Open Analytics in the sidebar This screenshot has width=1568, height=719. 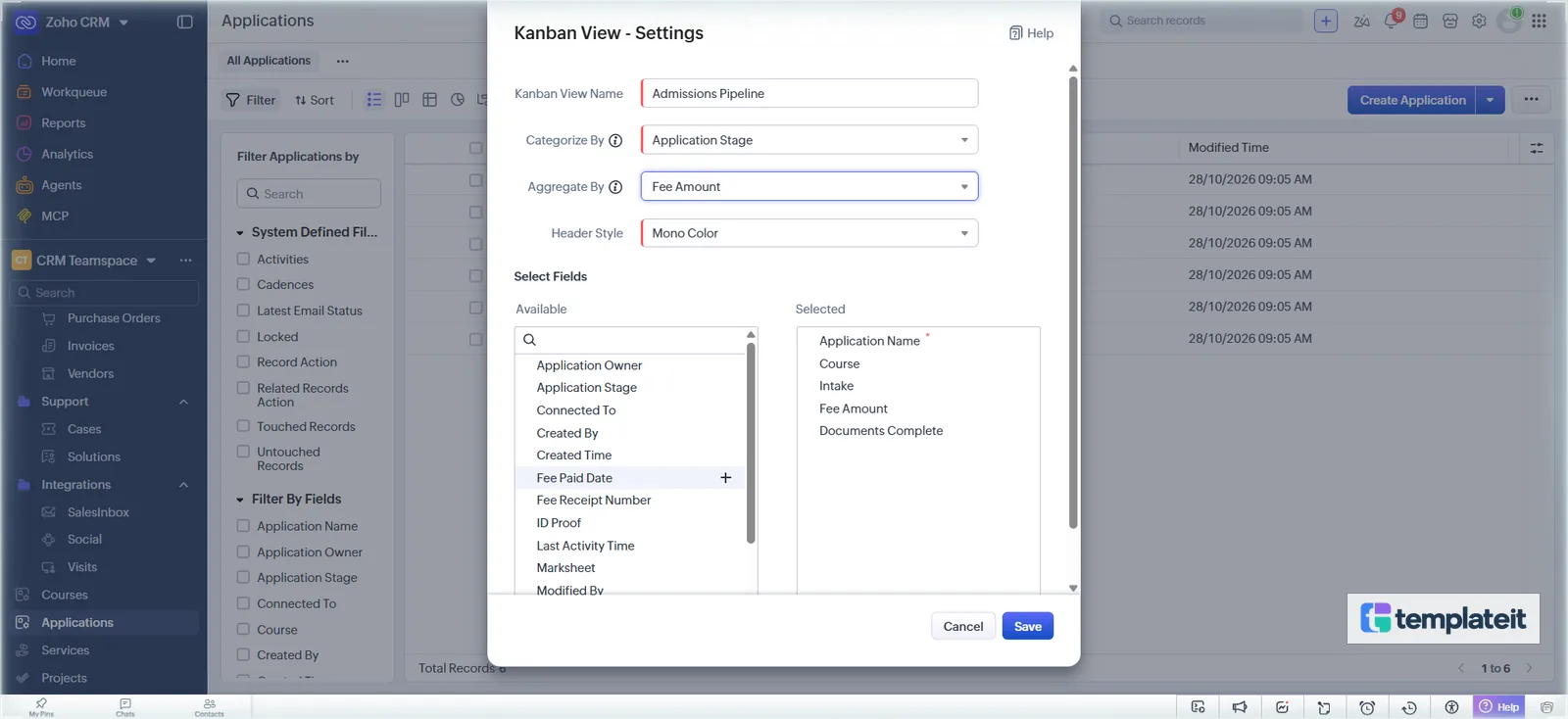67,155
